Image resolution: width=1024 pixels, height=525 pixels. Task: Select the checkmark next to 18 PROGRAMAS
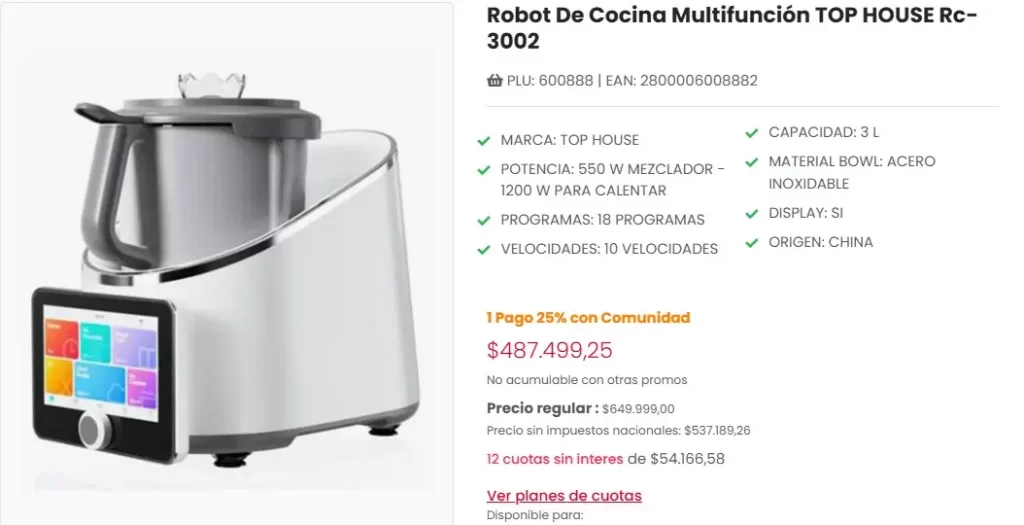pos(484,220)
